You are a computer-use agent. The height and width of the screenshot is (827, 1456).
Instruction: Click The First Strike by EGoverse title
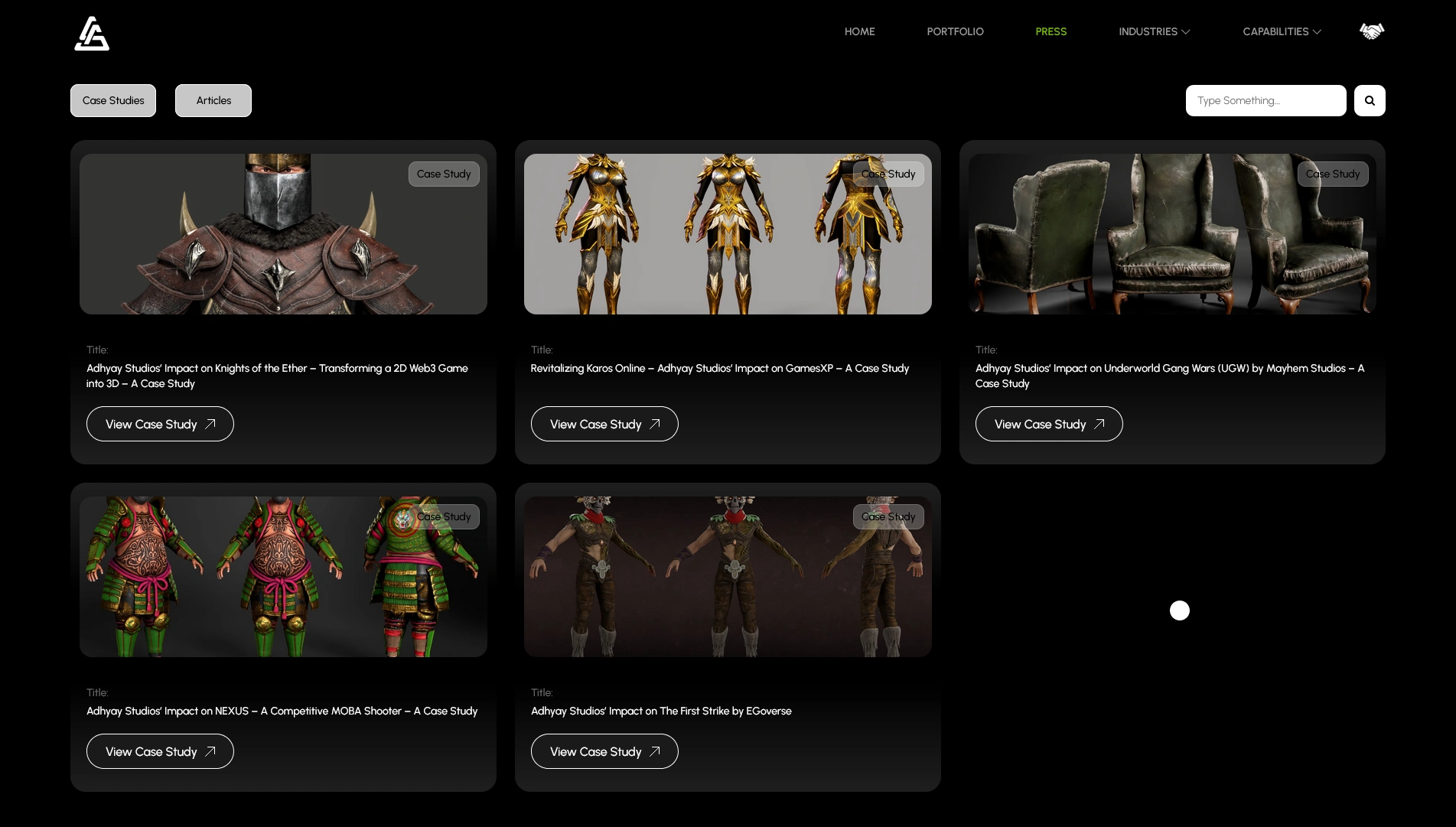tap(661, 711)
